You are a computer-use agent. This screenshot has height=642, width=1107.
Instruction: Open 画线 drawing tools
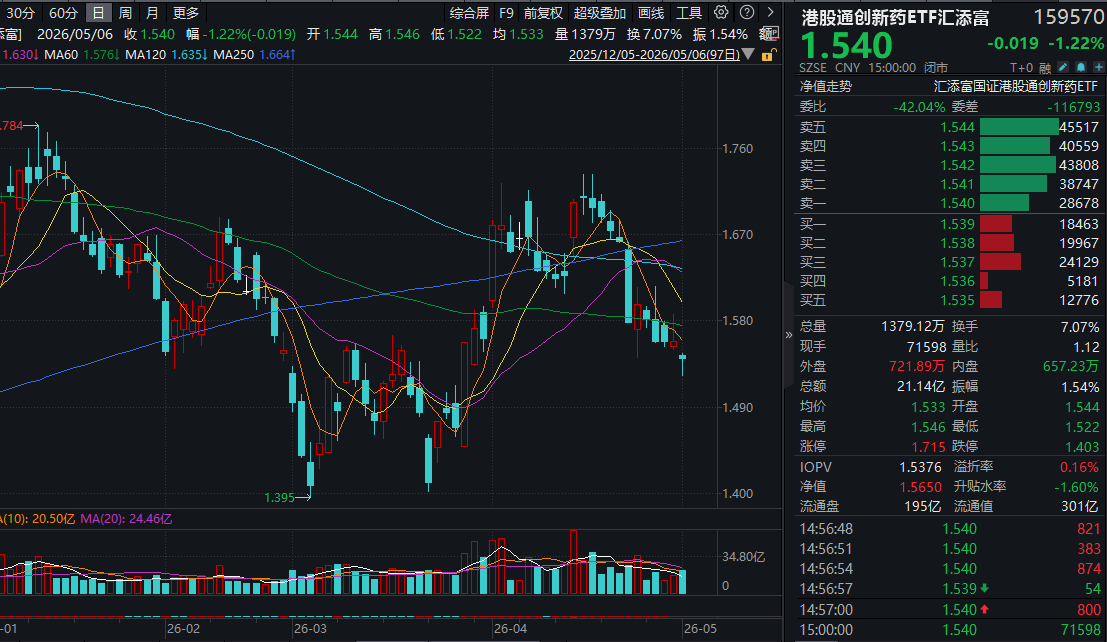(x=651, y=13)
